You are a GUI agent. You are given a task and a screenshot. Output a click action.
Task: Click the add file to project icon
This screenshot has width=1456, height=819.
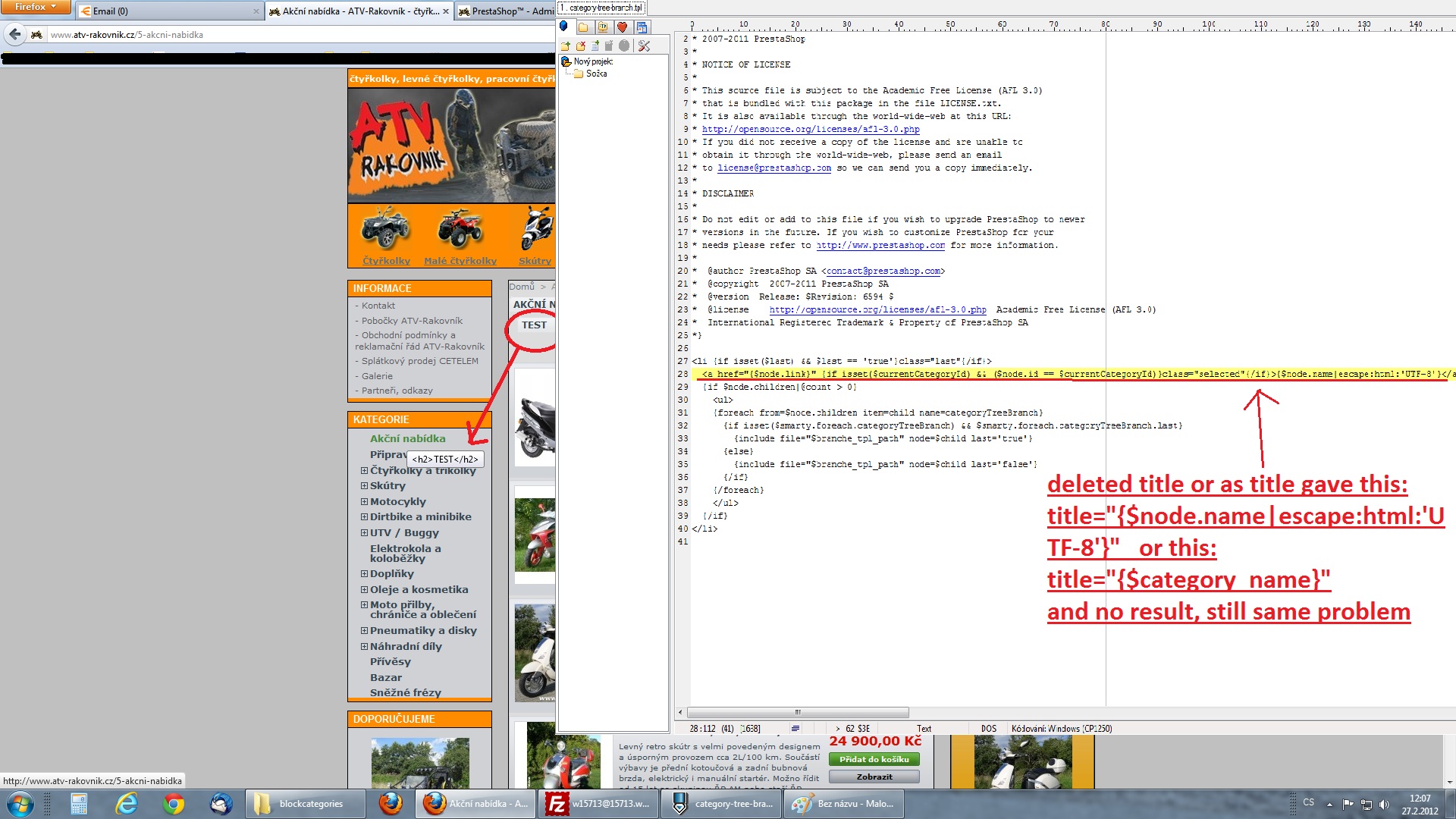[x=595, y=45]
